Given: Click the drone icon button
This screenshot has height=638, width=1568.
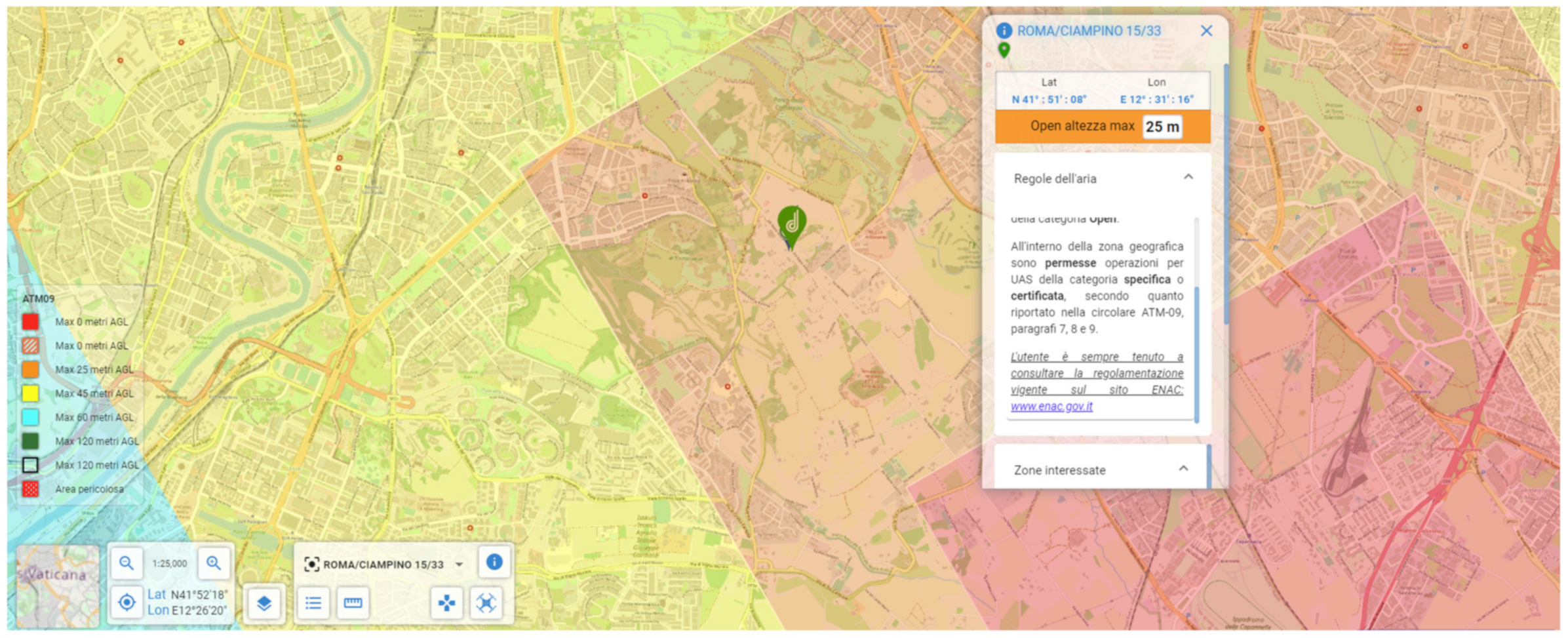Looking at the screenshot, I should (x=486, y=603).
